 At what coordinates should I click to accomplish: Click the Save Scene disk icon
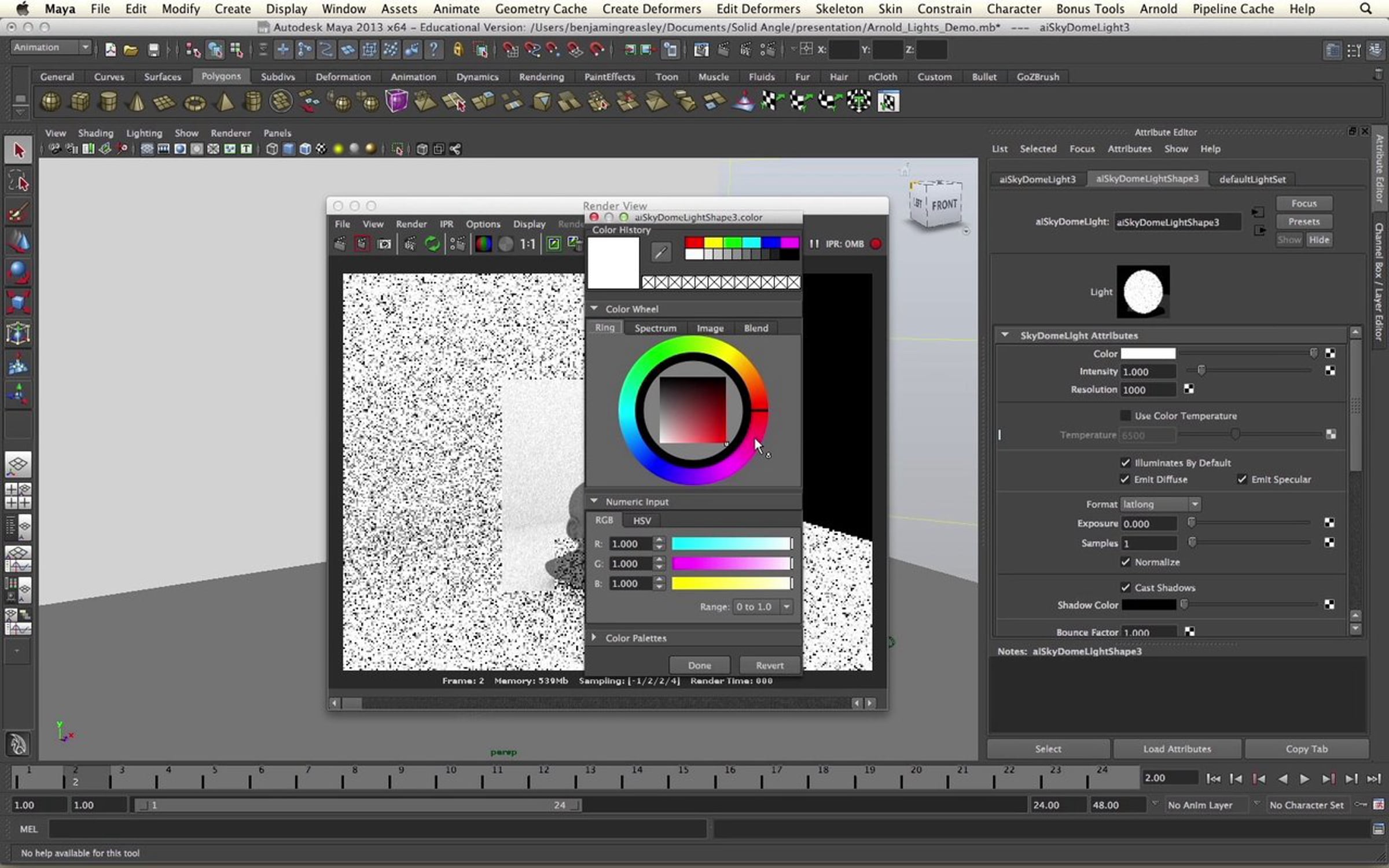153,50
